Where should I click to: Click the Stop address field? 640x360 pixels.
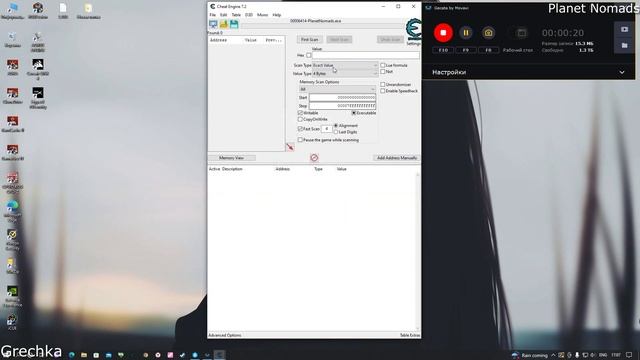342,106
